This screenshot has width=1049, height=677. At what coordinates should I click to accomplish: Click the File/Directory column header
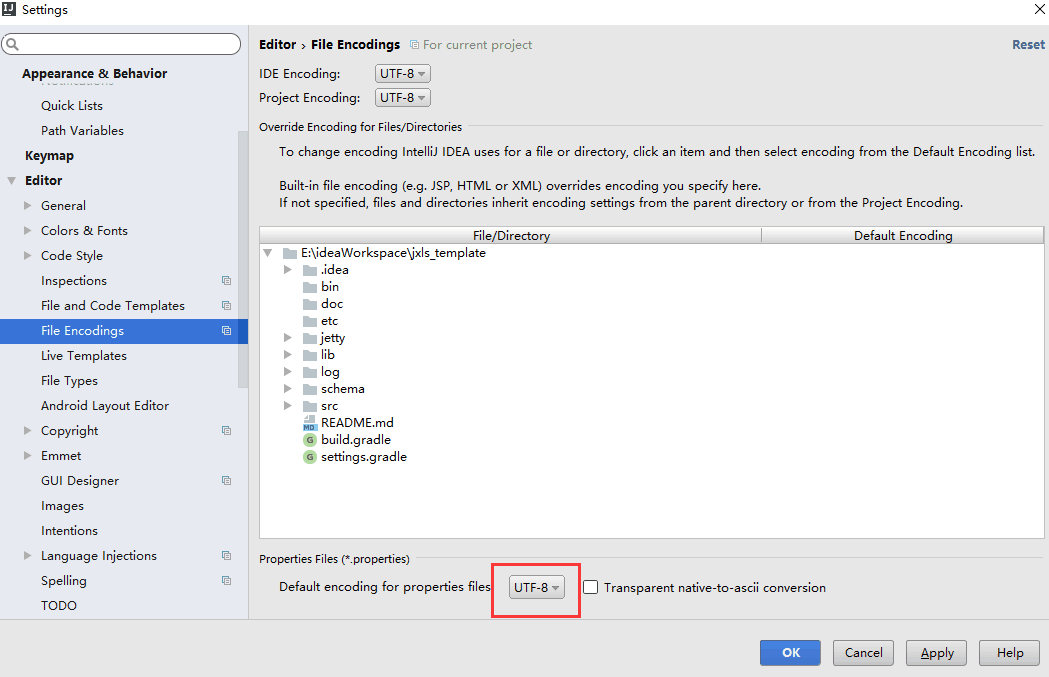pos(510,235)
